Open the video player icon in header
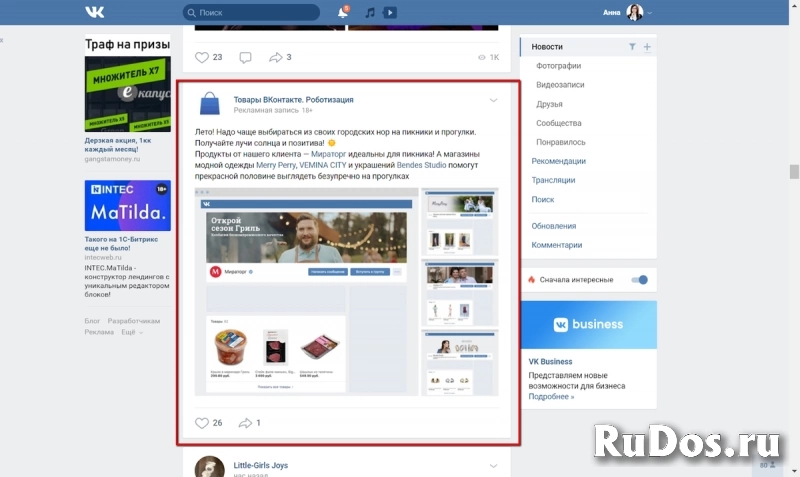The image size is (800, 477). (x=390, y=12)
